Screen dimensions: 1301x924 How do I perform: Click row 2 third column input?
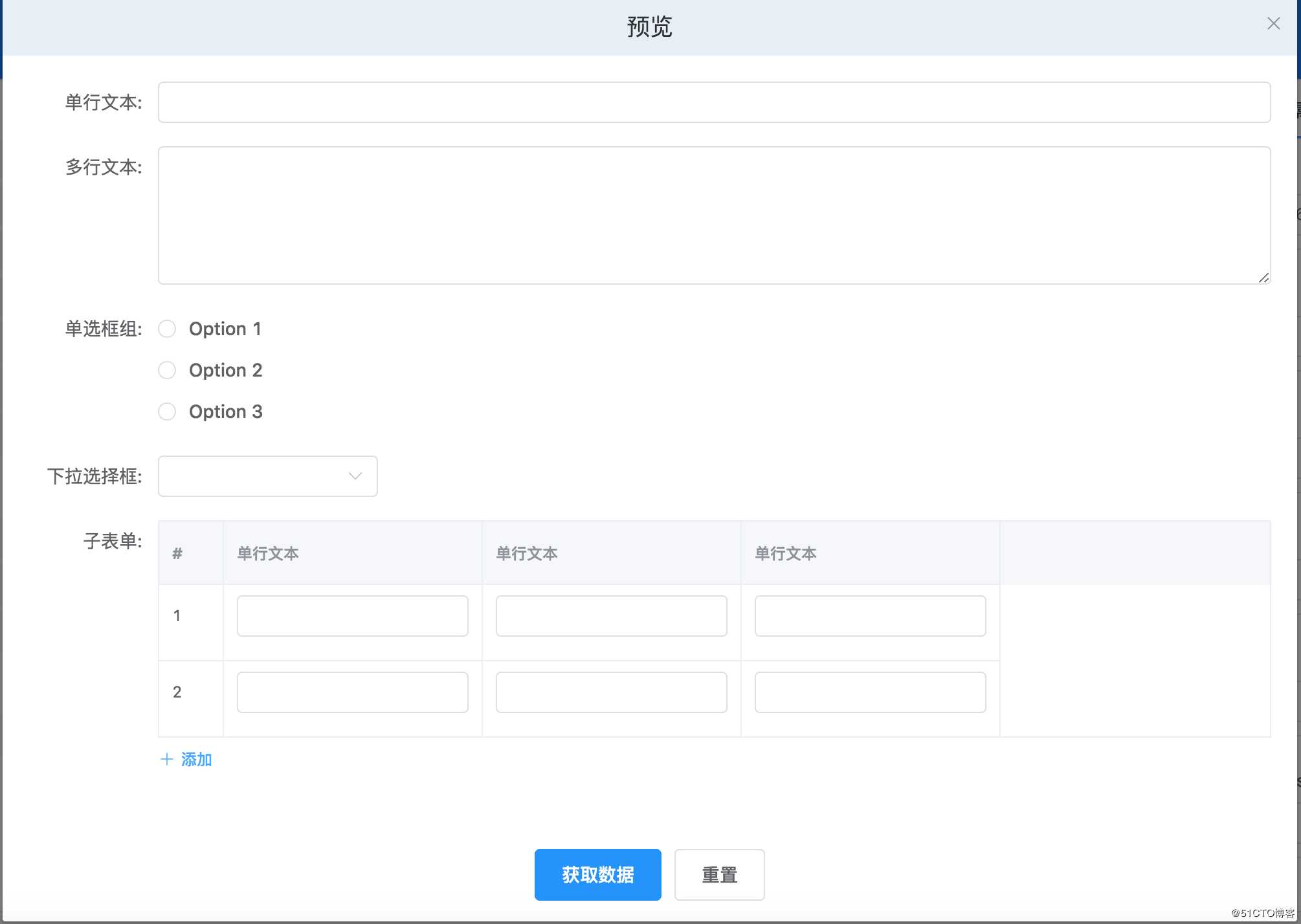click(x=871, y=692)
